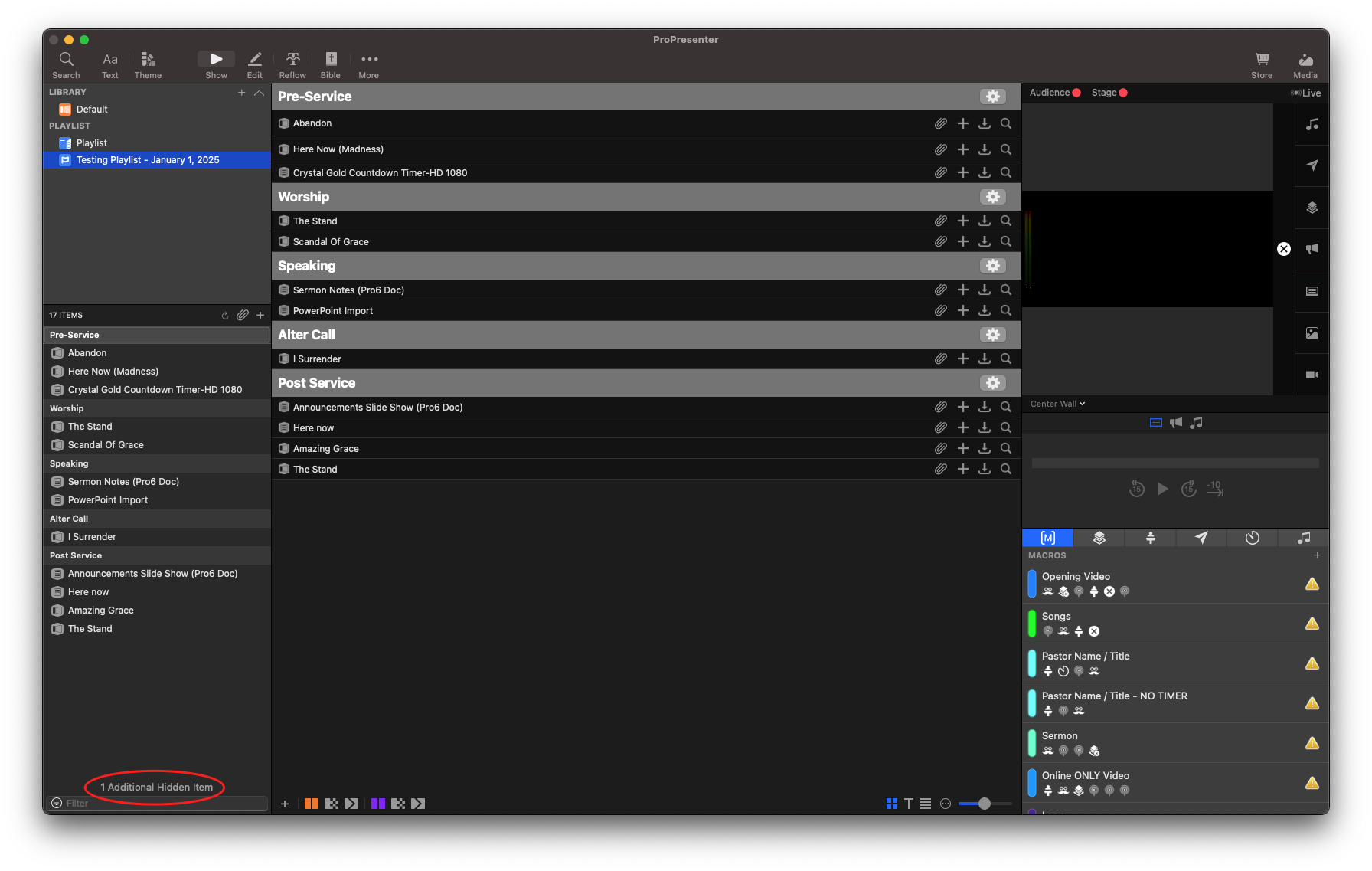Trigger the Opening Video macro

(1175, 584)
